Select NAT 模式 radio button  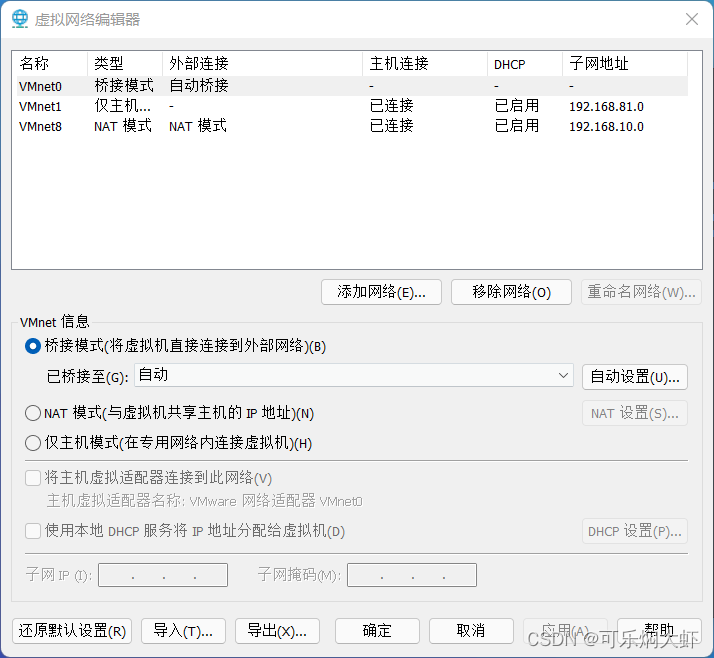33,413
